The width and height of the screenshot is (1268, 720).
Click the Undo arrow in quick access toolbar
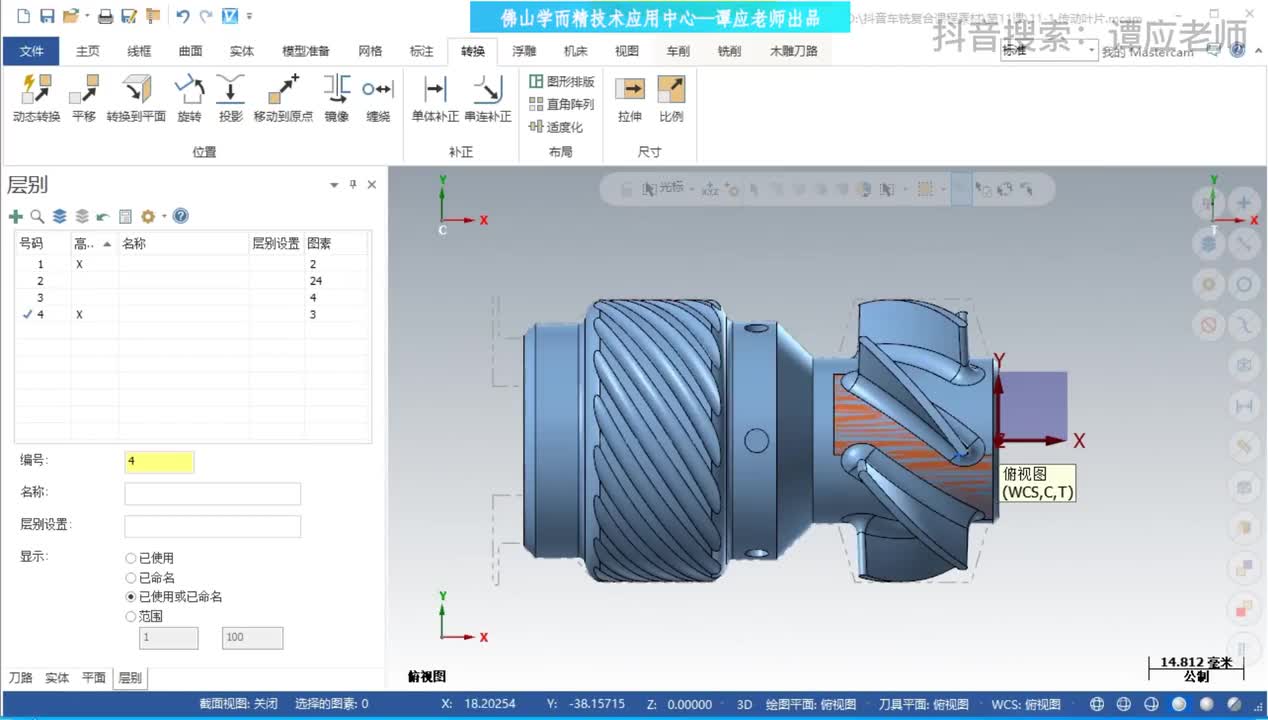pos(182,16)
